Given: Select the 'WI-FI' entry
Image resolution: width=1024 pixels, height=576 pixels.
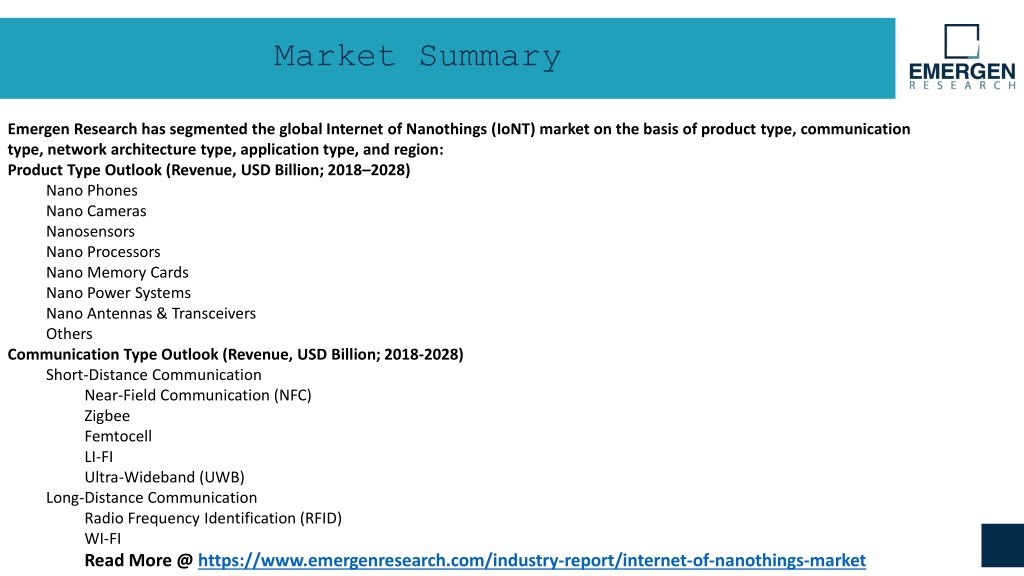Looking at the screenshot, I should tap(103, 539).
